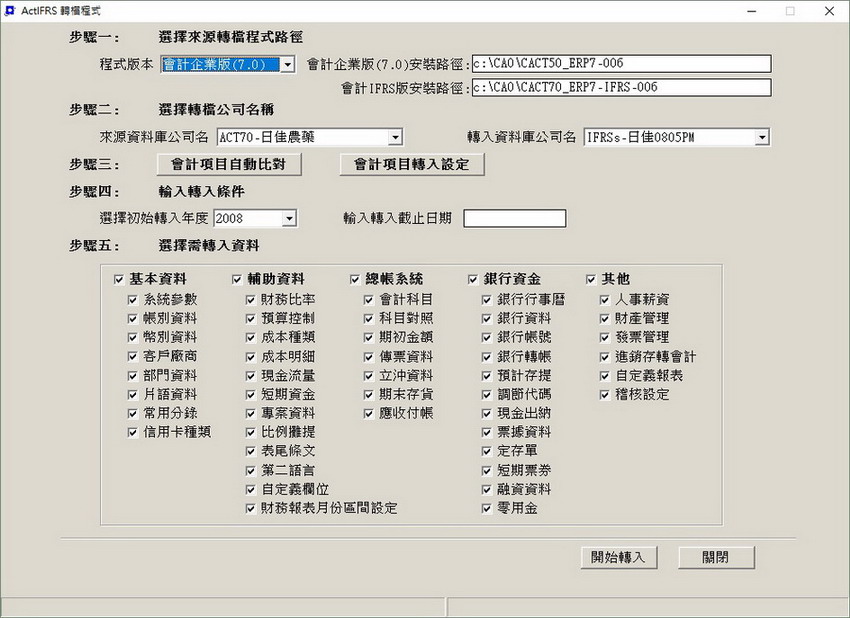Click the 開始轉入 button
850x618 pixels.
click(619, 557)
